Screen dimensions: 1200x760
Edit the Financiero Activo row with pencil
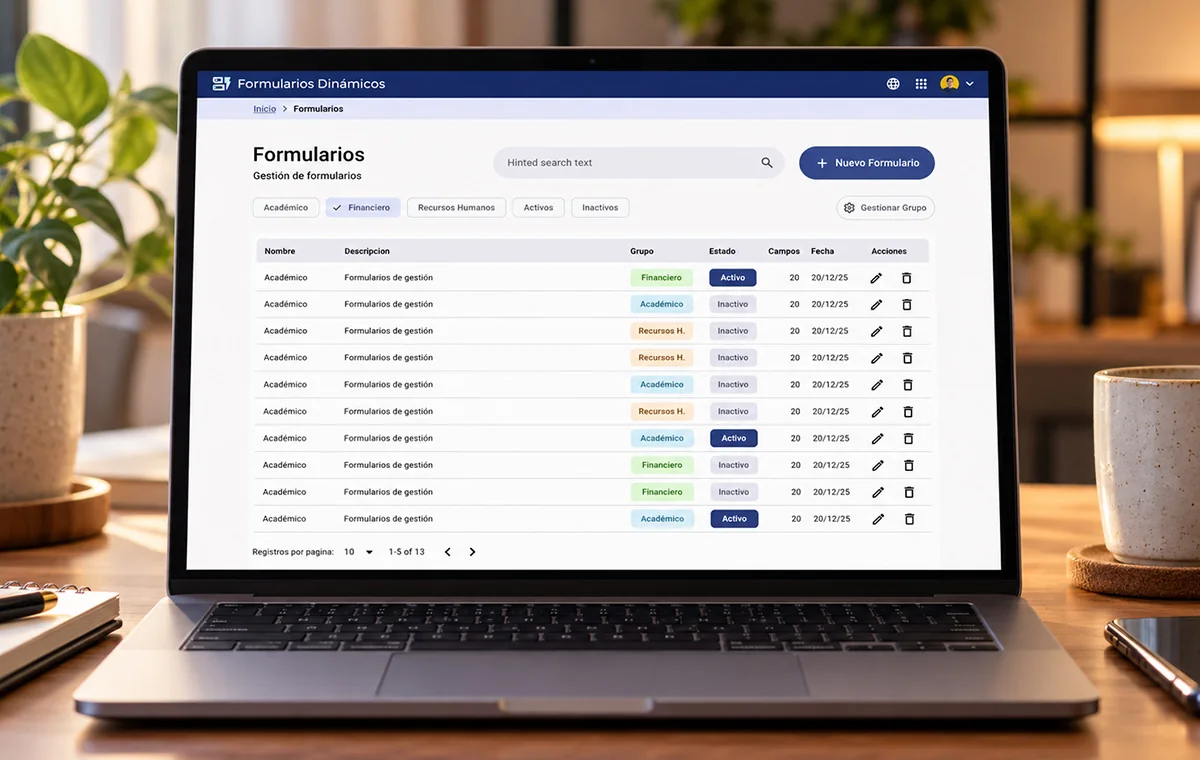tap(876, 278)
